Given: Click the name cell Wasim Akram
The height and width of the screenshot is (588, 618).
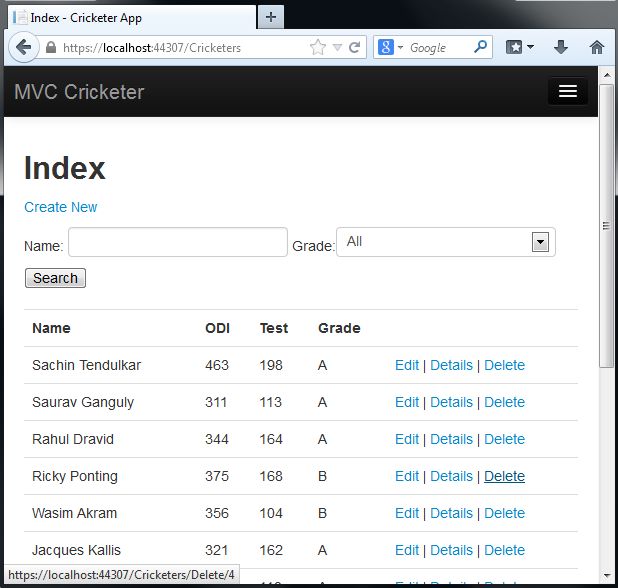Looking at the screenshot, I should point(74,514).
